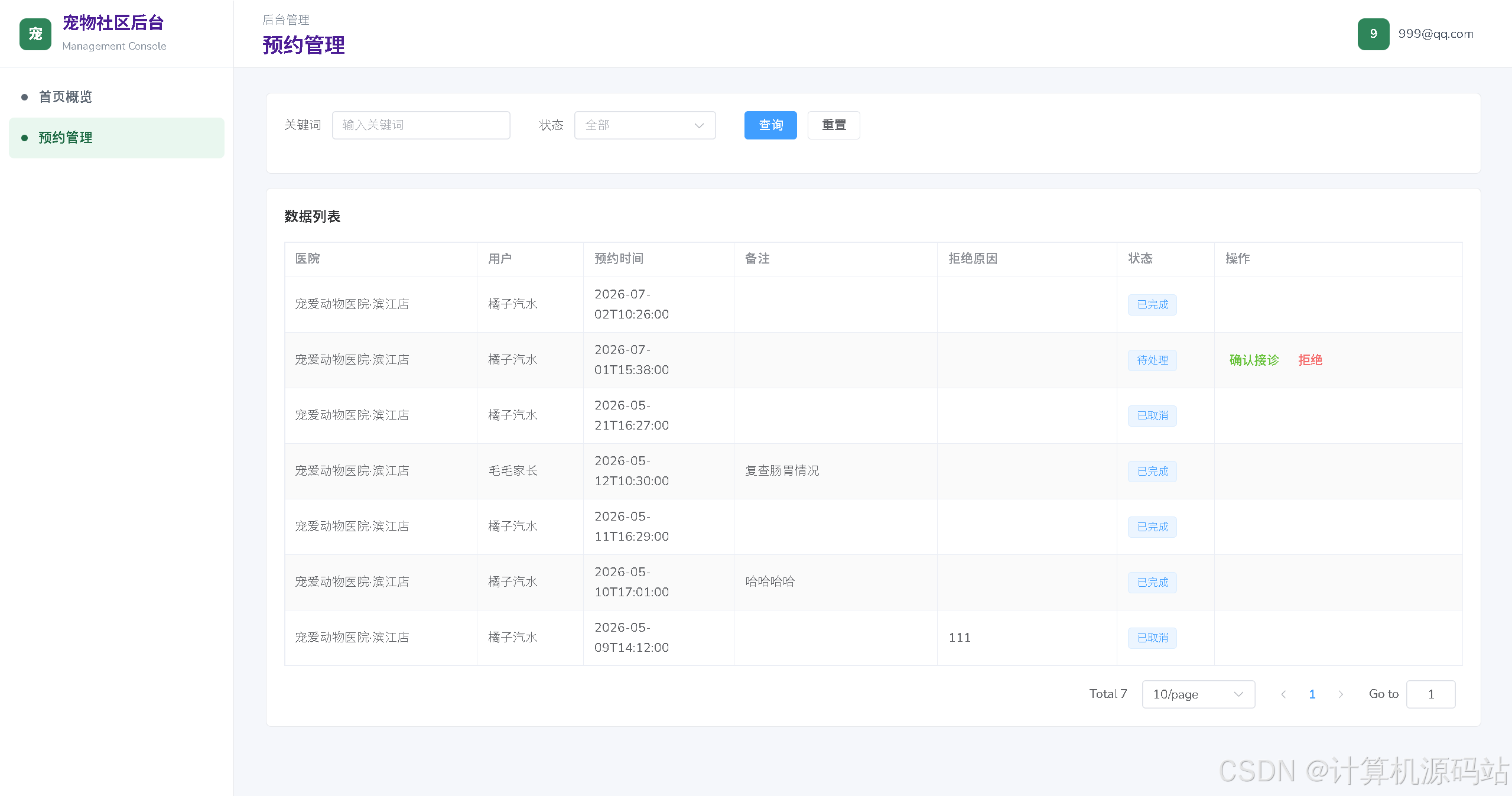This screenshot has width=1512, height=796.
Task: Go to previous page arrow
Action: coord(1283,694)
